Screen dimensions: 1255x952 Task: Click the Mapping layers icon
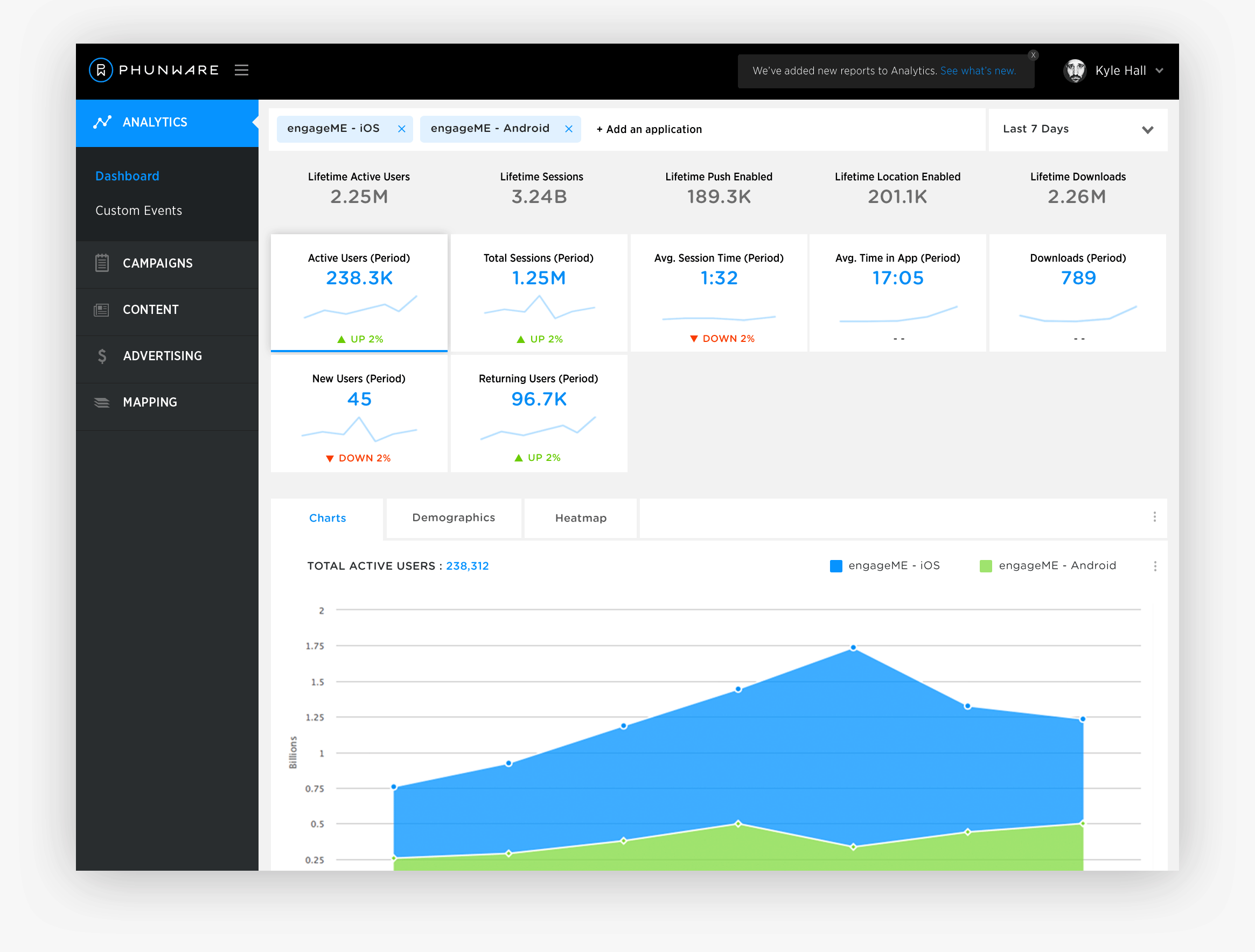(102, 402)
